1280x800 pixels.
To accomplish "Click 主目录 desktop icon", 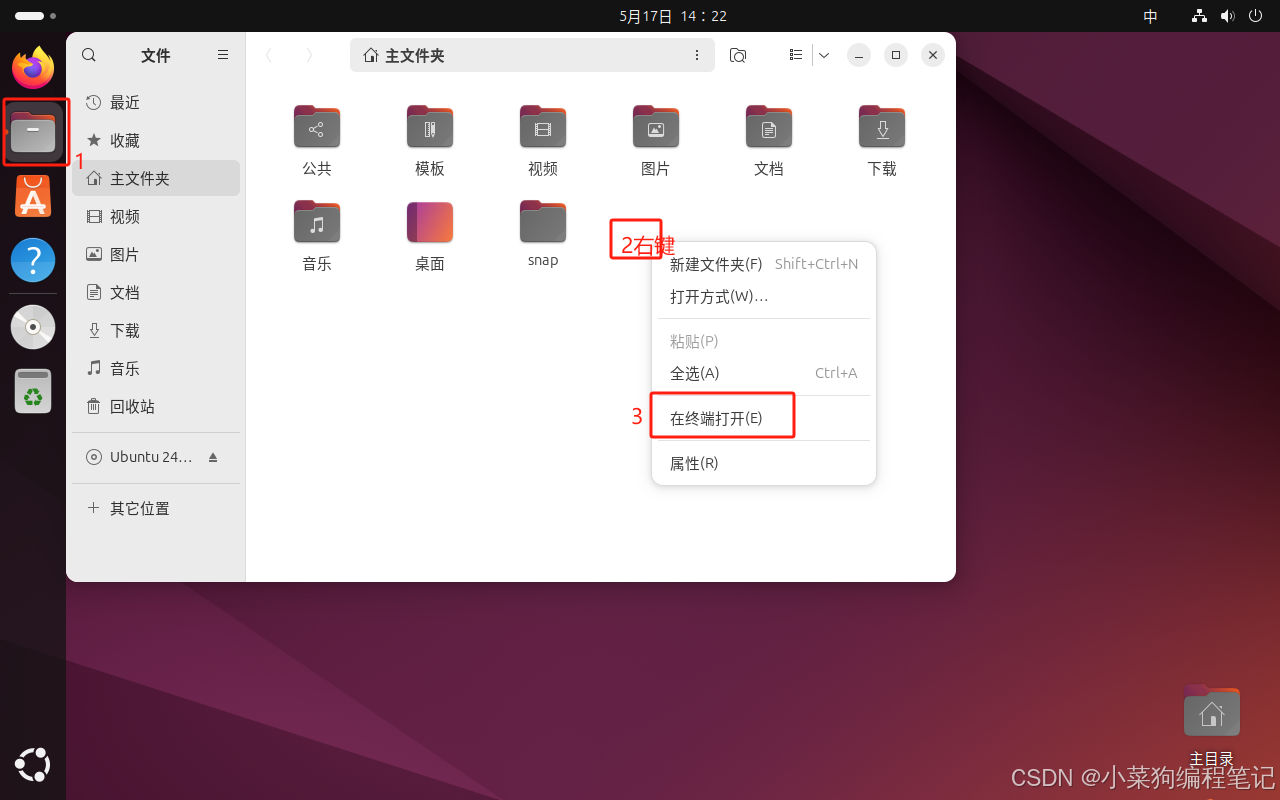I will [1212, 724].
